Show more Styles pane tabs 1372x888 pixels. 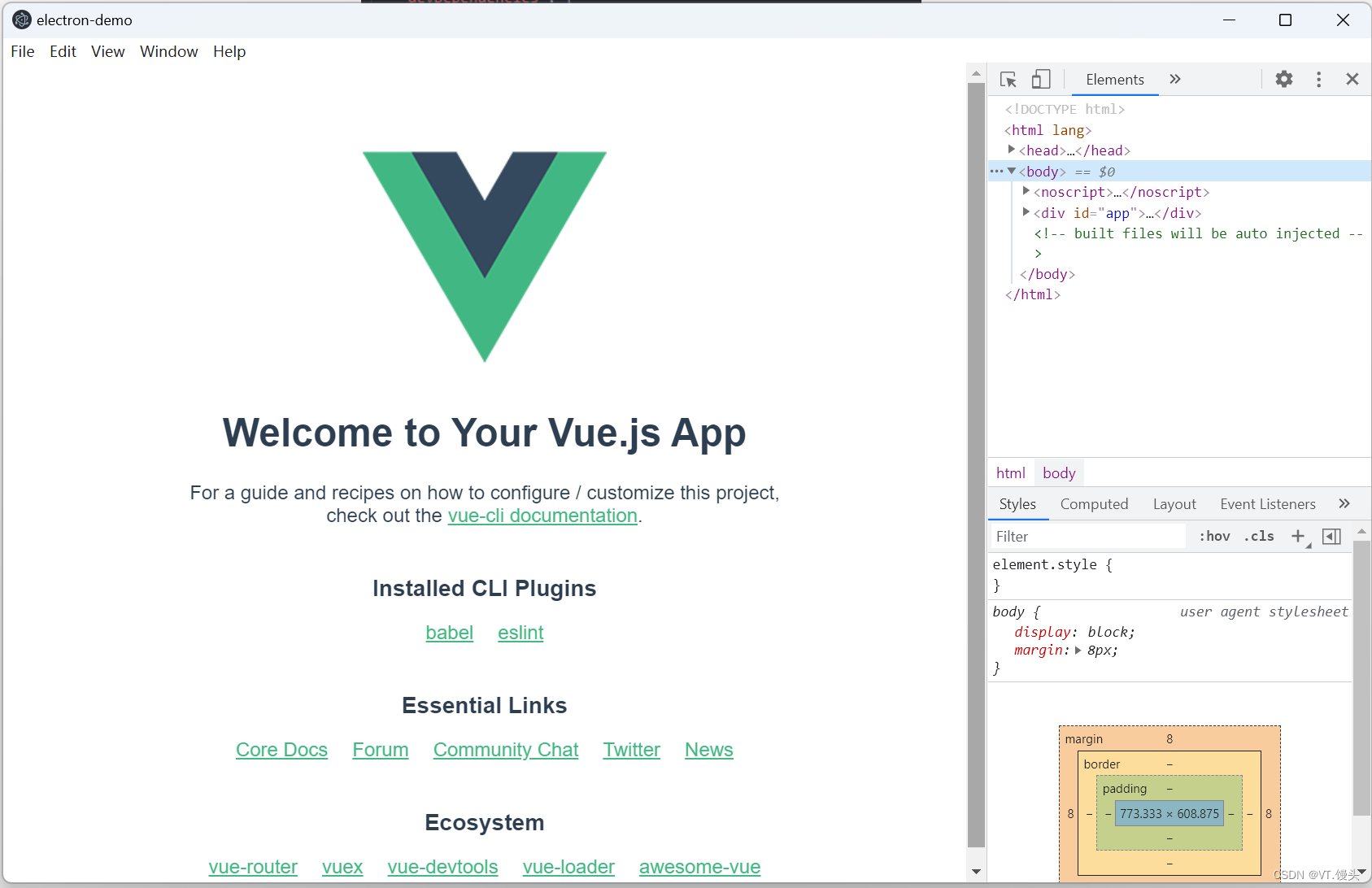pos(1344,503)
